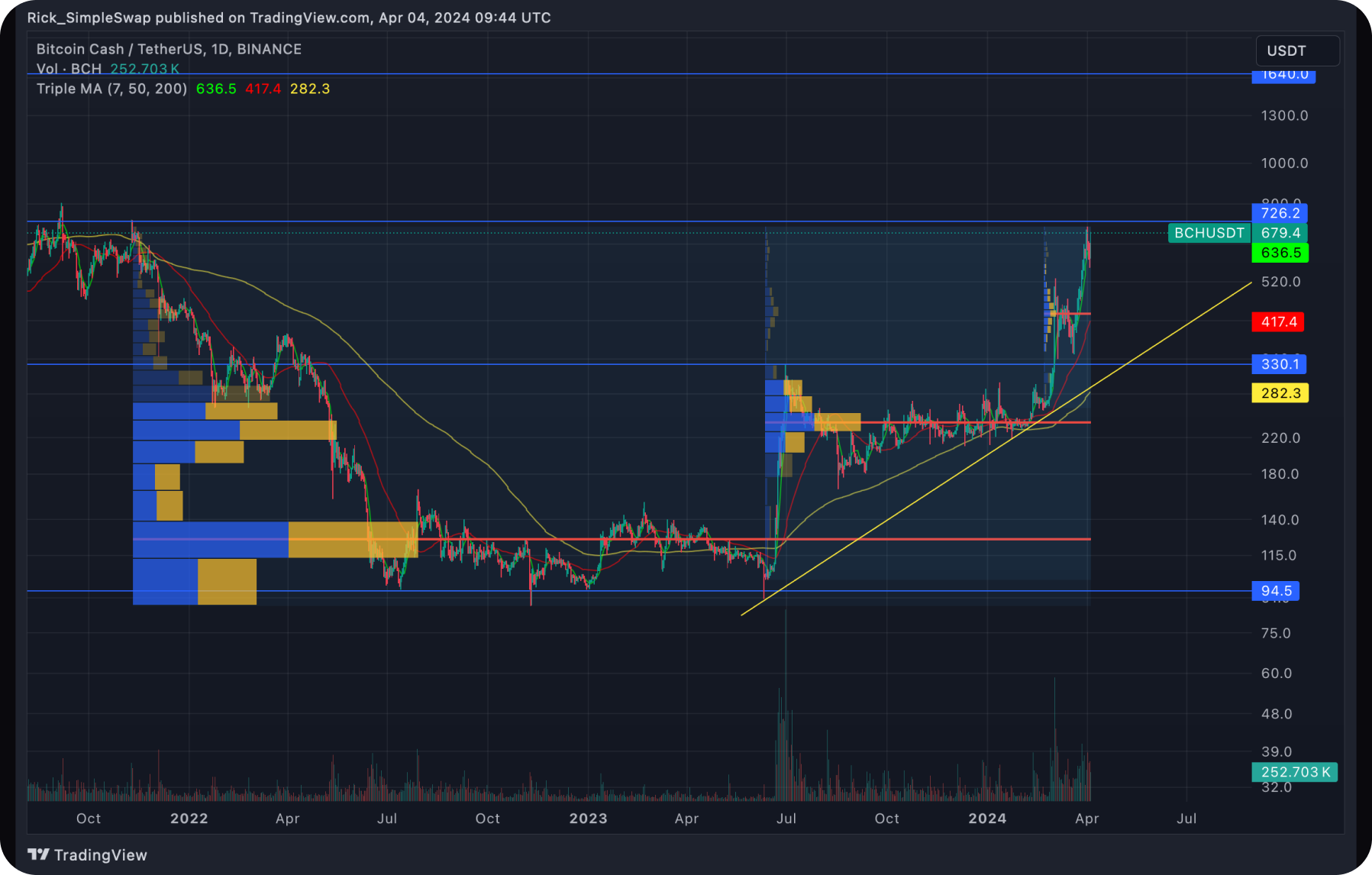Click the Bitcoin Cash / TetherUS symbol title

169,49
